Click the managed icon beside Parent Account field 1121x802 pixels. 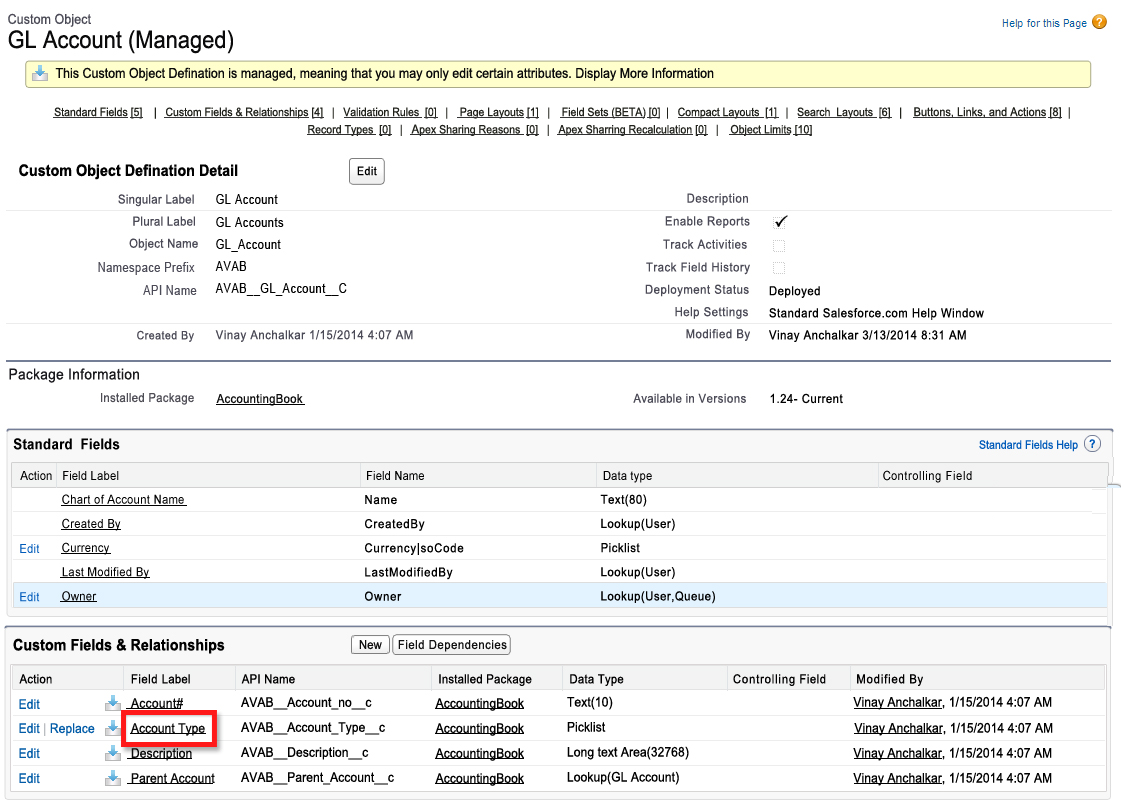[113, 778]
